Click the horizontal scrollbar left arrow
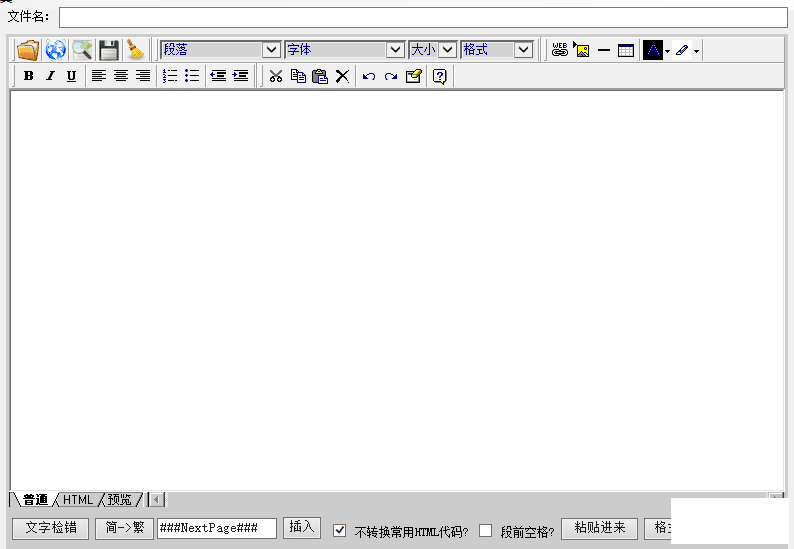 pyautogui.click(x=156, y=500)
